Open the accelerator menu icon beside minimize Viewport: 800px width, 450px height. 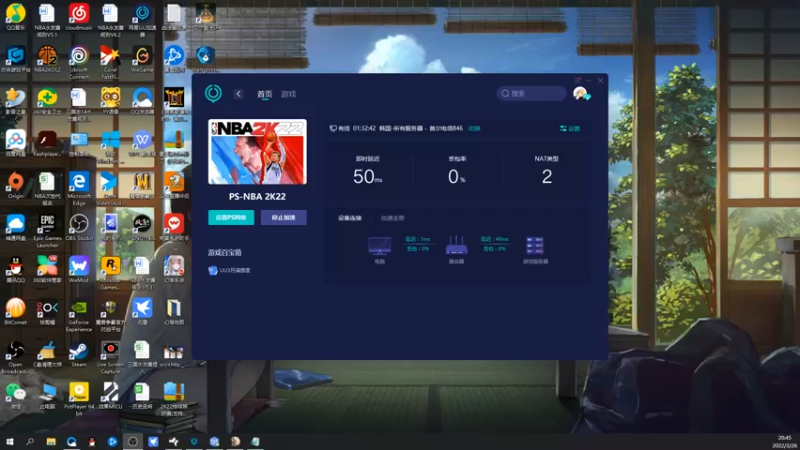pyautogui.click(x=577, y=81)
